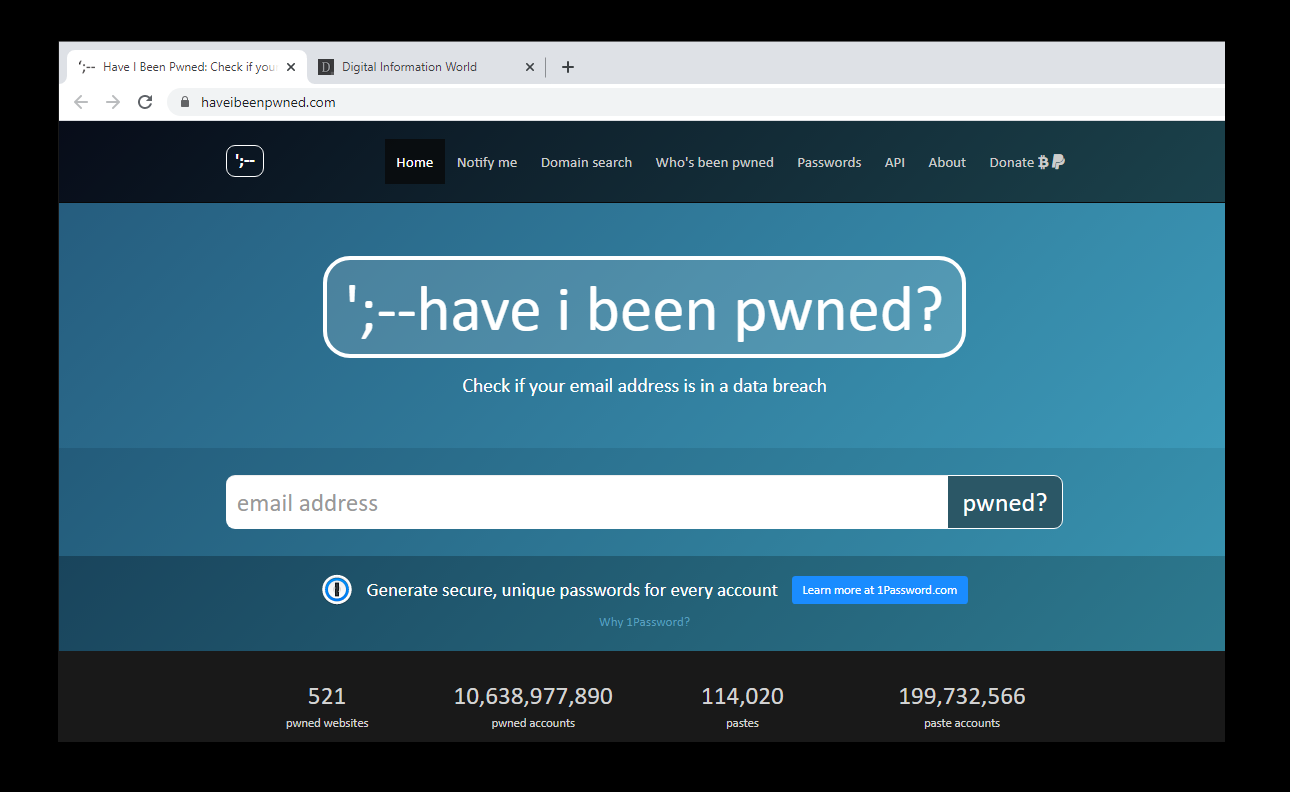Viewport: 1290px width, 792px height.
Task: Focus the email address input field
Action: (x=587, y=502)
